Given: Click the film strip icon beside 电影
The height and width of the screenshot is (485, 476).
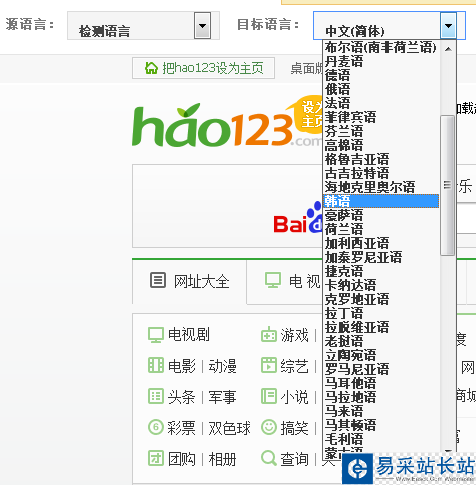Looking at the screenshot, I should click(156, 365).
